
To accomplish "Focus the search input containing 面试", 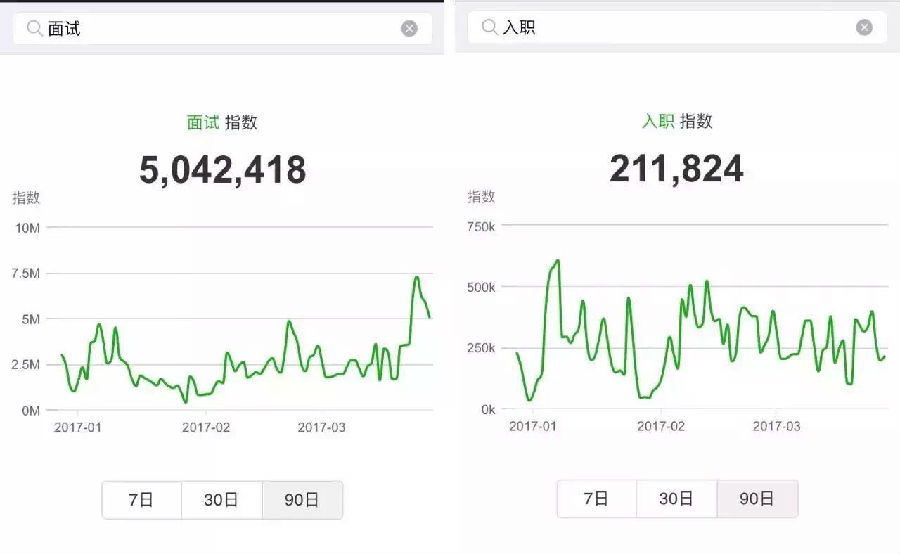I will (x=222, y=29).
